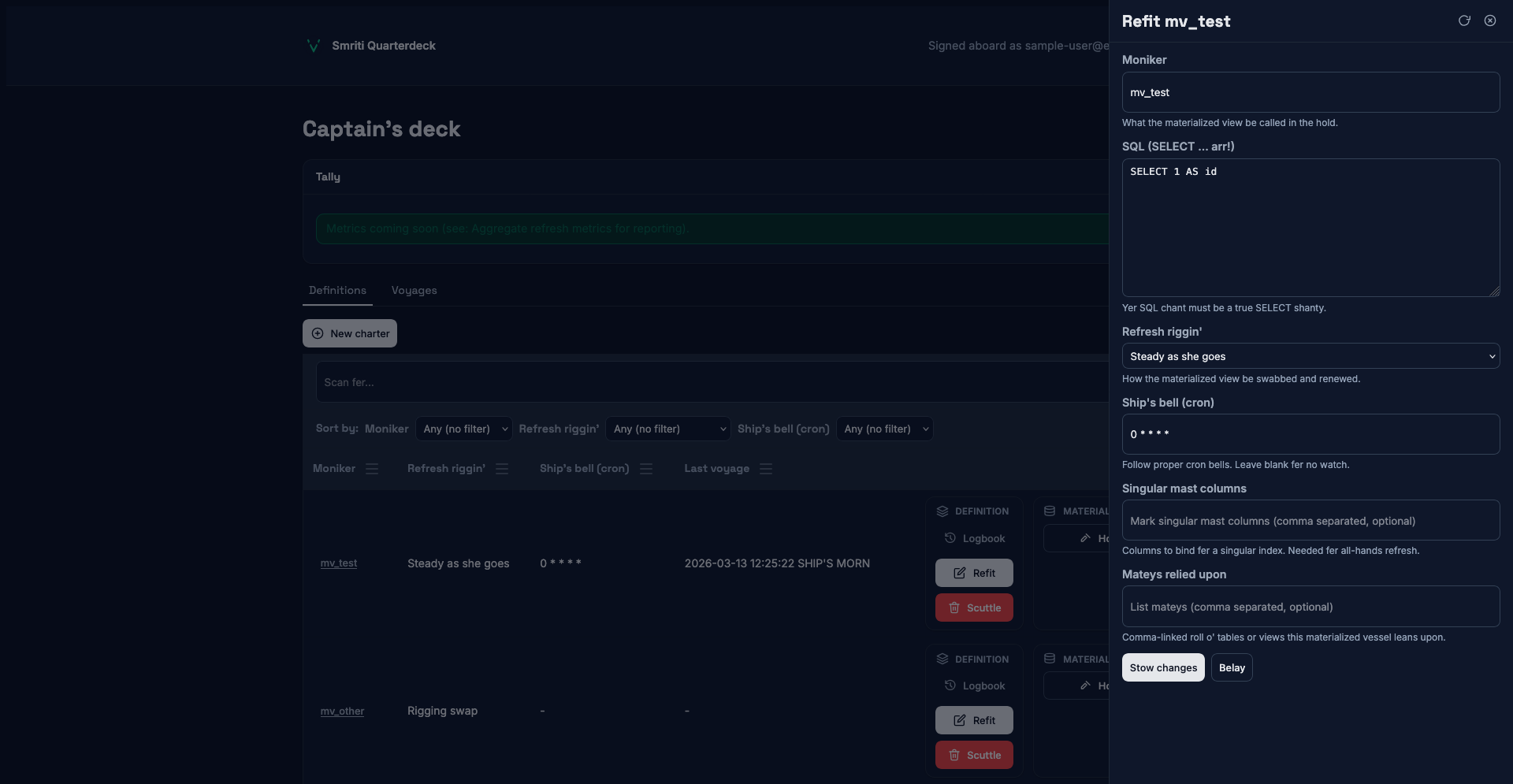Click the Refresh riggin' column menu icon

(x=502, y=469)
